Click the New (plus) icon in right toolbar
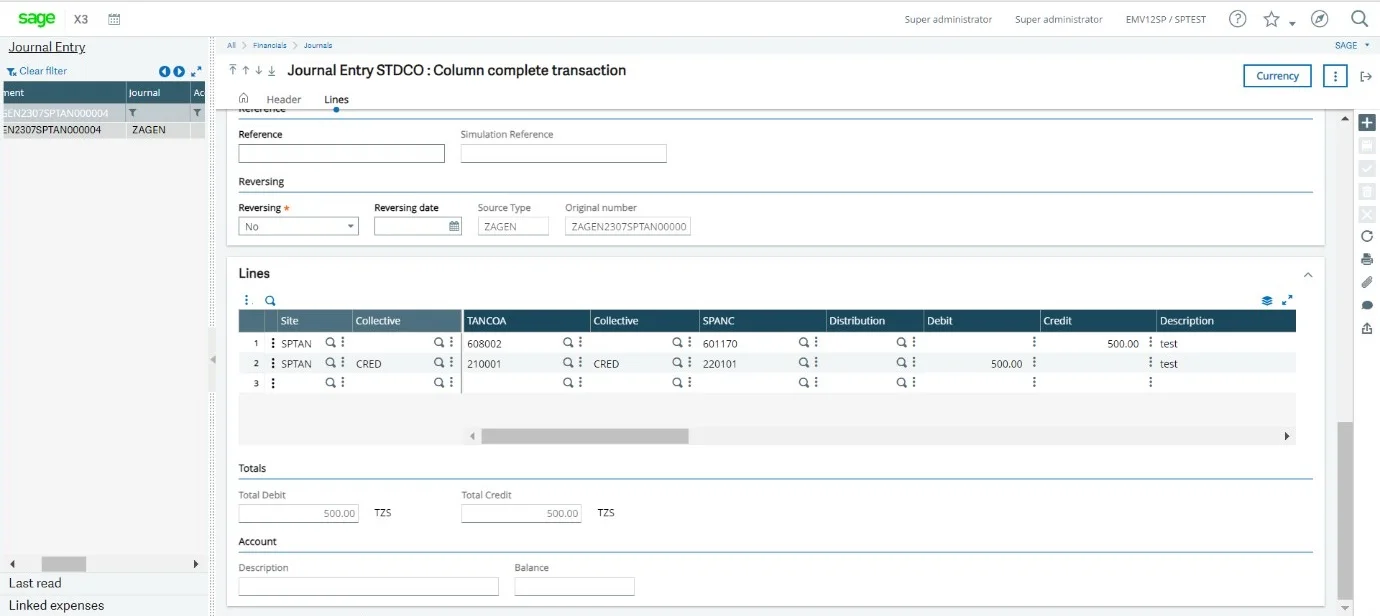The width and height of the screenshot is (1380, 616). pos(1367,123)
